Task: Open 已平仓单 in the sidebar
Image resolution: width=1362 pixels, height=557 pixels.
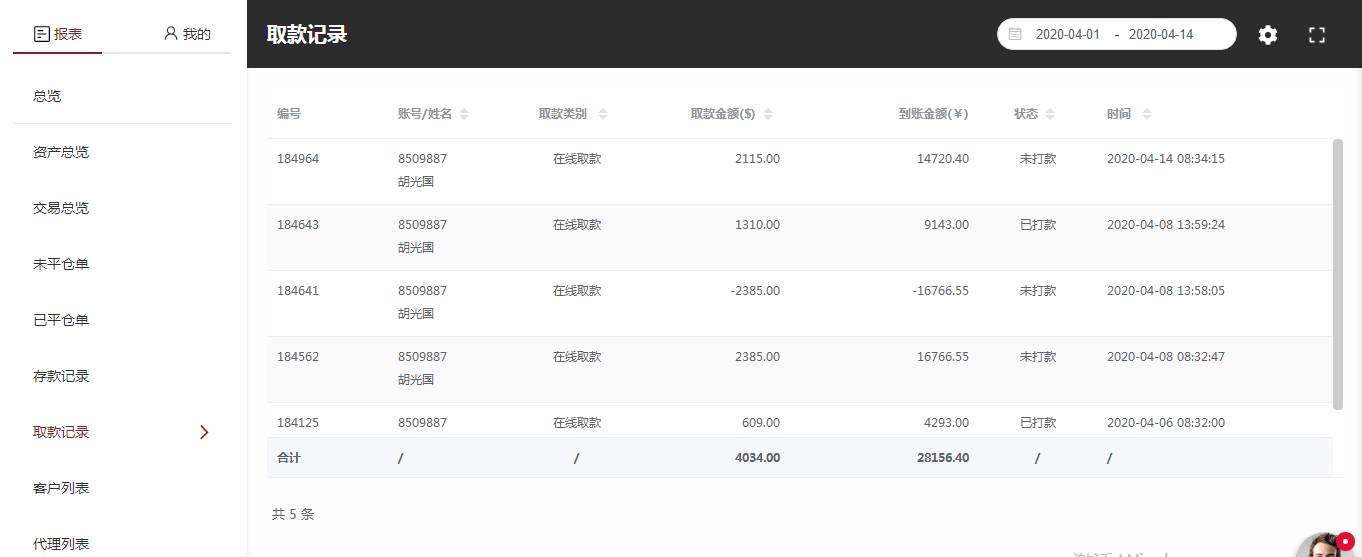Action: (61, 320)
